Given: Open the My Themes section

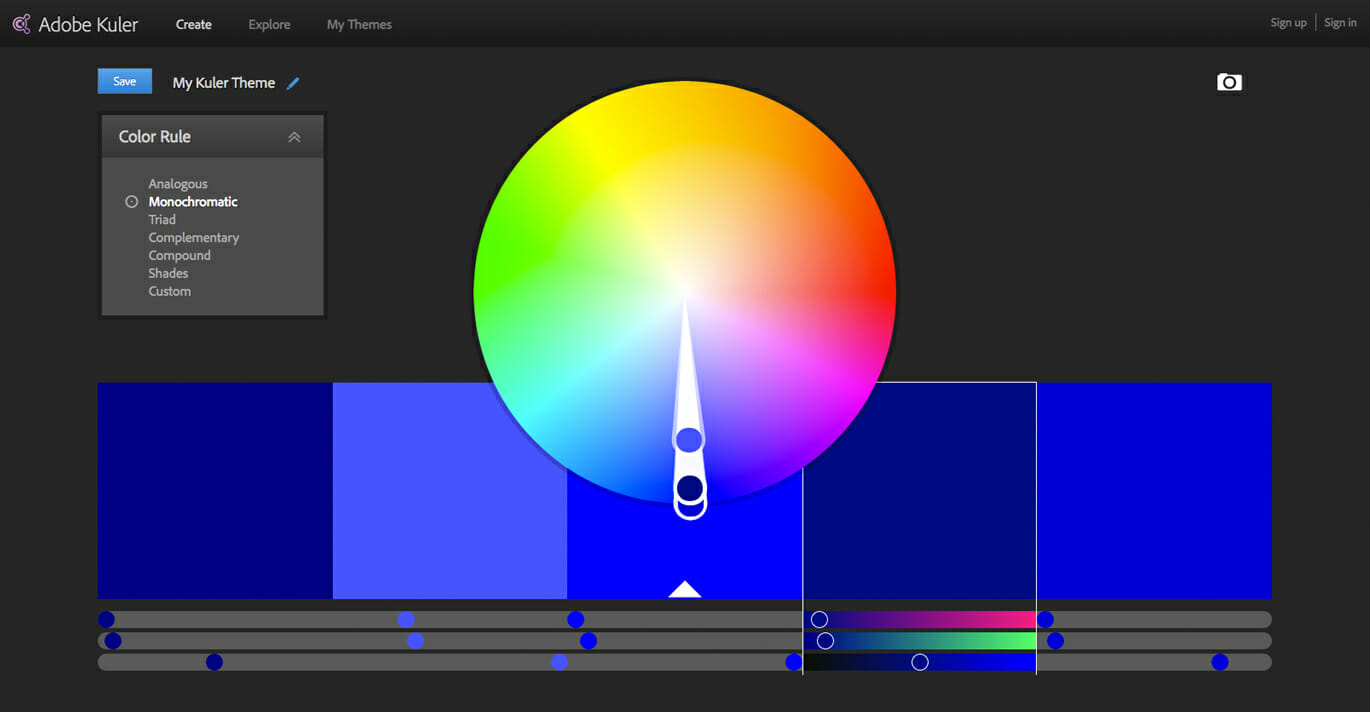Looking at the screenshot, I should pos(358,24).
